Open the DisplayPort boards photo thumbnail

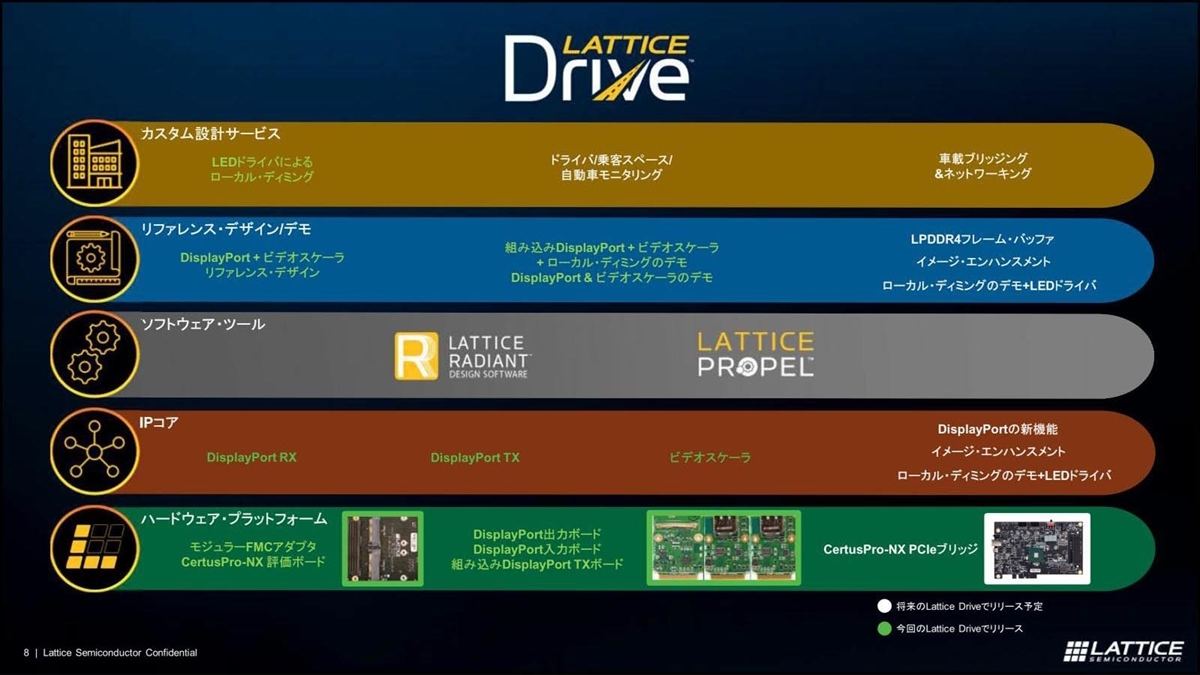723,548
